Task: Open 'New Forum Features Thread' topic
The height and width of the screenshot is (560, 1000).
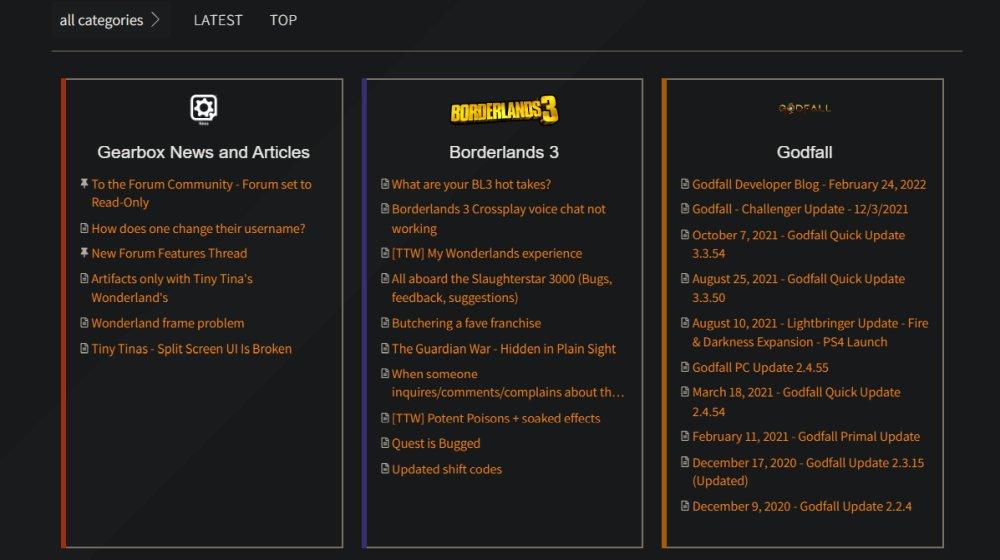Action: 169,253
